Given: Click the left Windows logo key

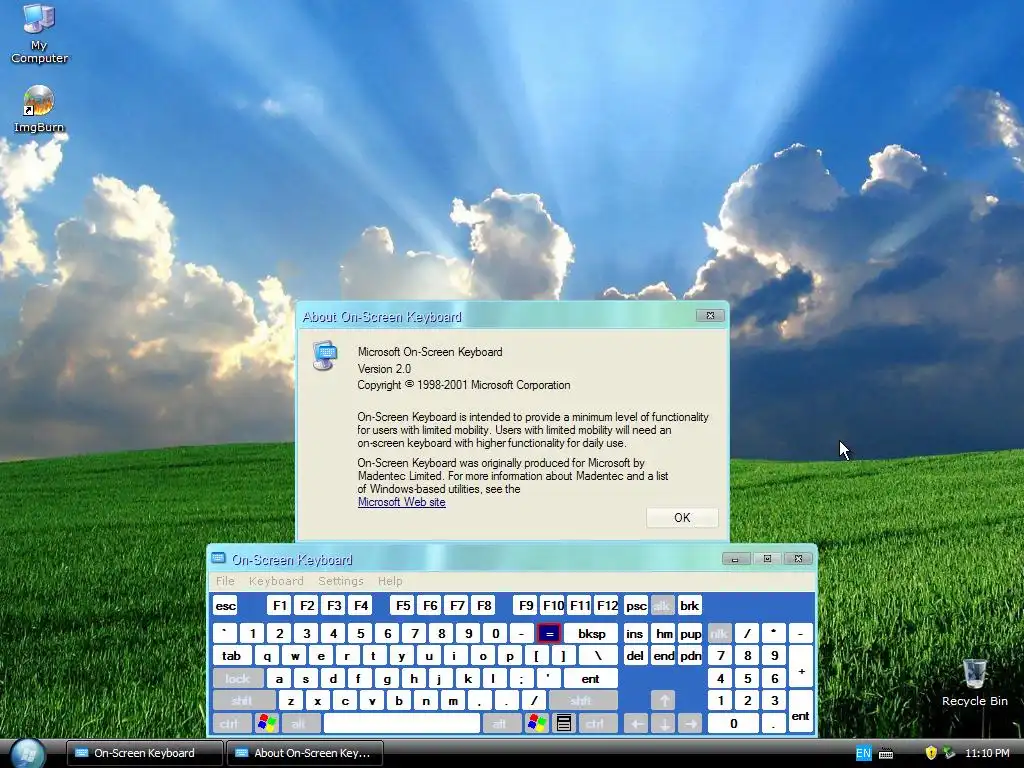Looking at the screenshot, I should 267,723.
